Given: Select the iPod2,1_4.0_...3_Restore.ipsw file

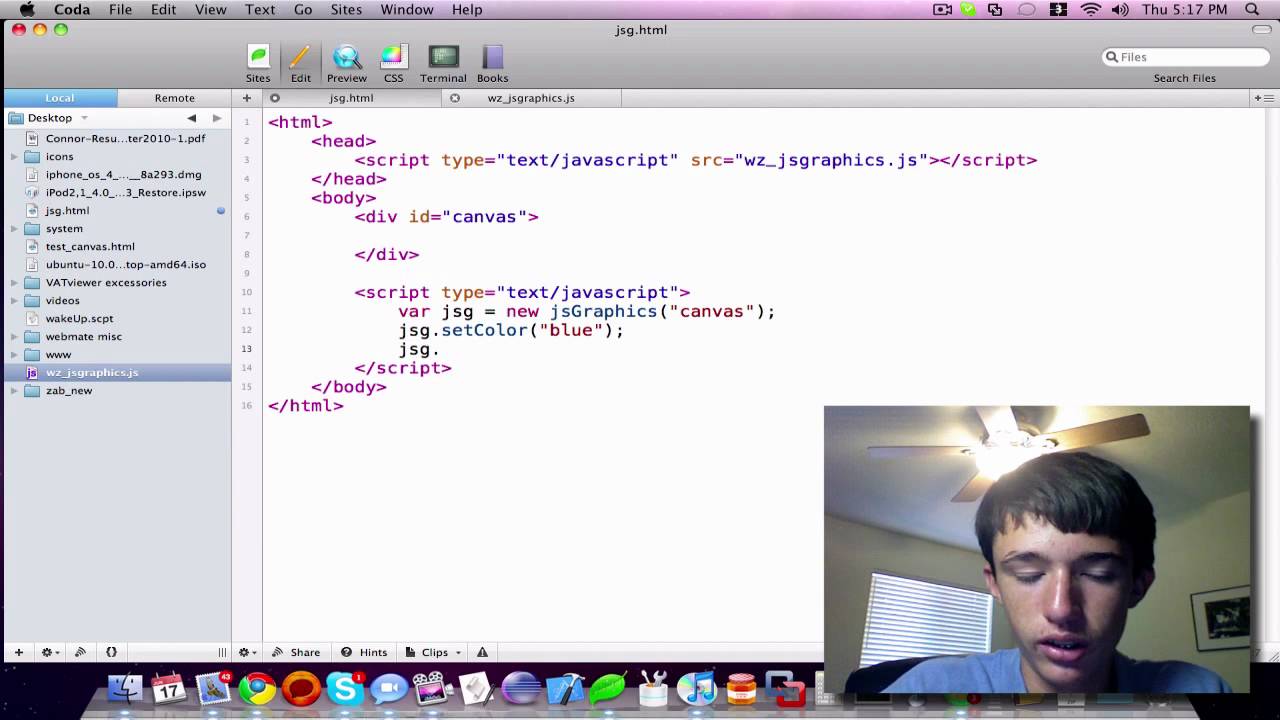Looking at the screenshot, I should point(125,193).
